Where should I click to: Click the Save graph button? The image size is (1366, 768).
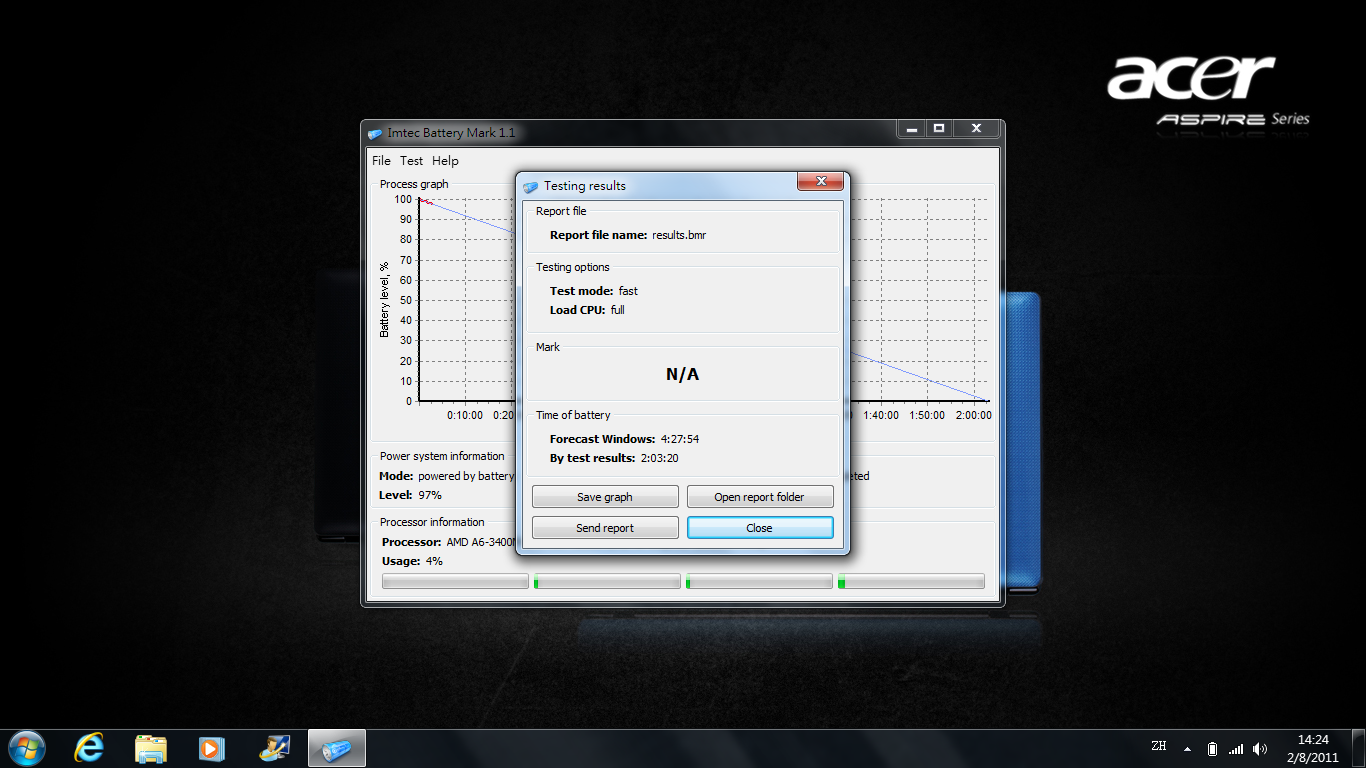click(x=605, y=497)
